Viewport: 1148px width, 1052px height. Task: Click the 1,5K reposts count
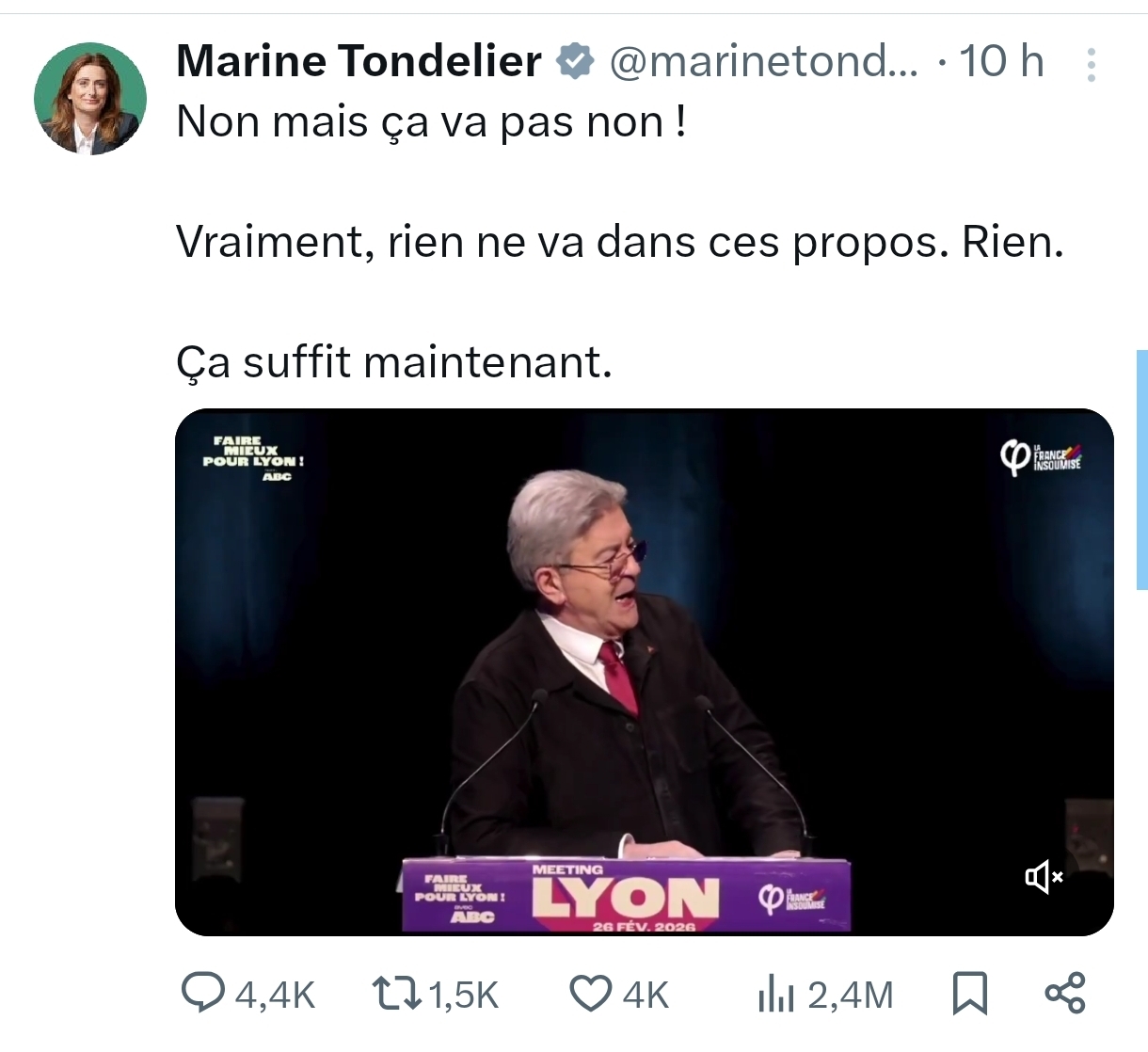pos(463,995)
